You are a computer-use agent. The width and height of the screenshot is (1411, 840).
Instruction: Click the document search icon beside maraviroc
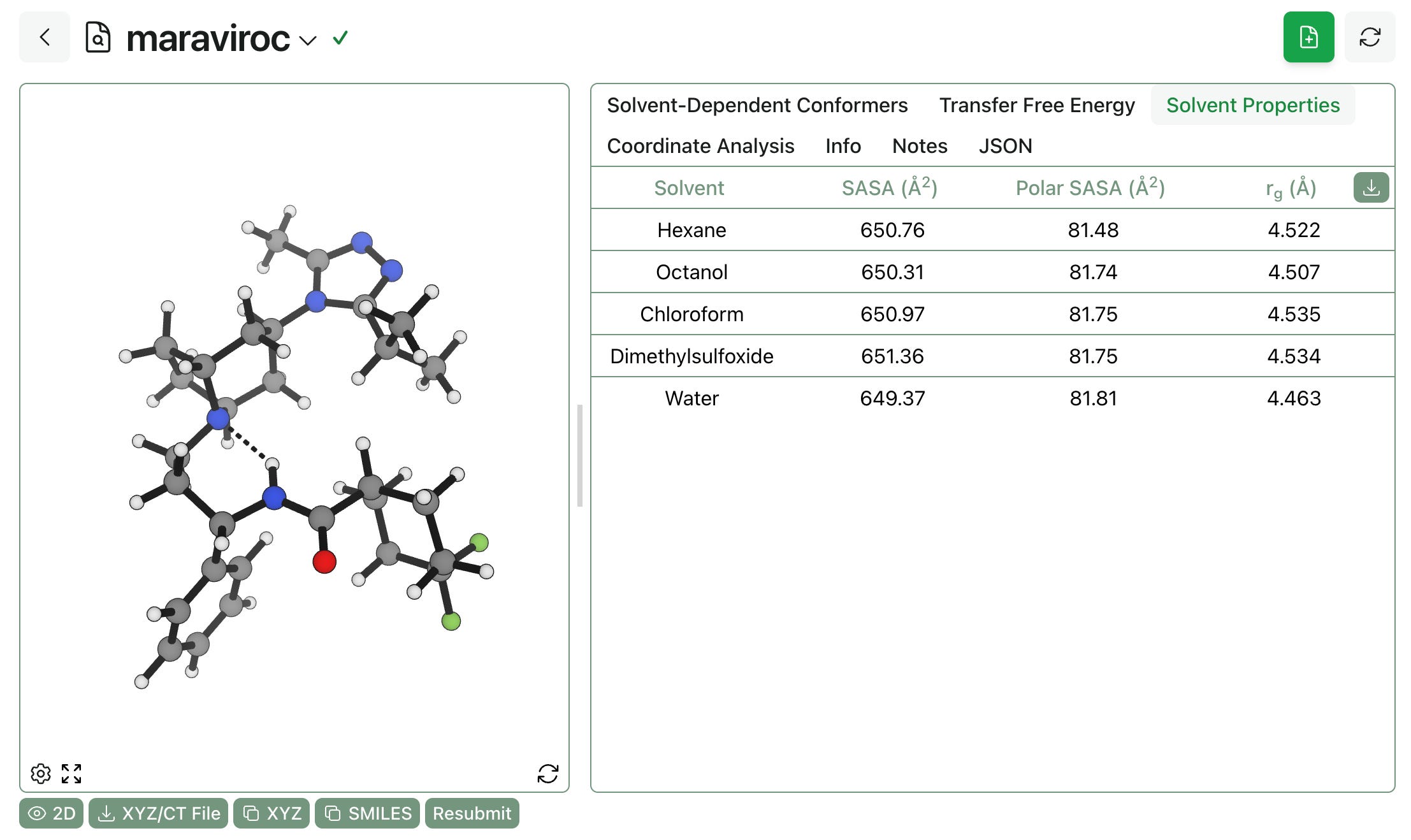coord(98,38)
